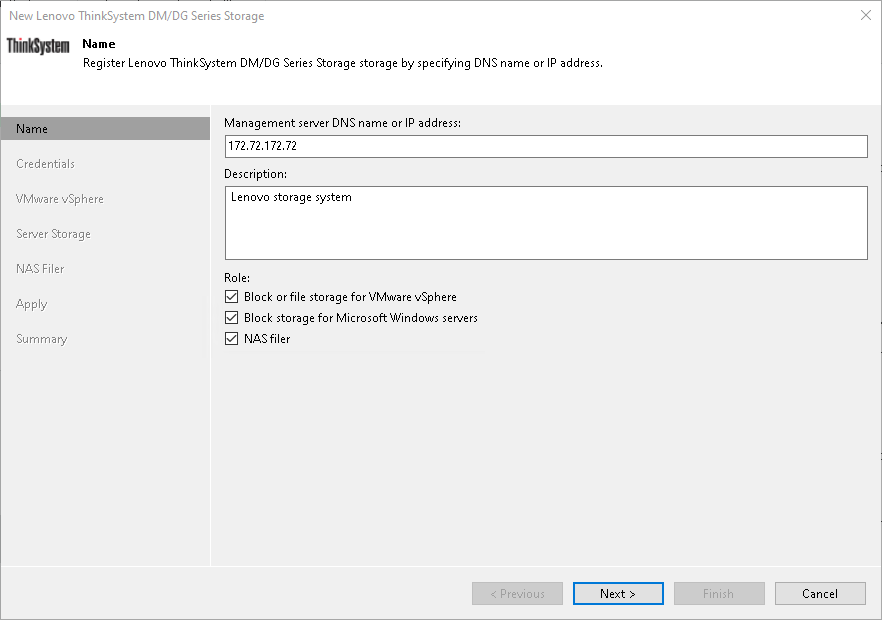Click inside the Description text box
Screen dimensions: 882x620
pyautogui.click(x=546, y=223)
